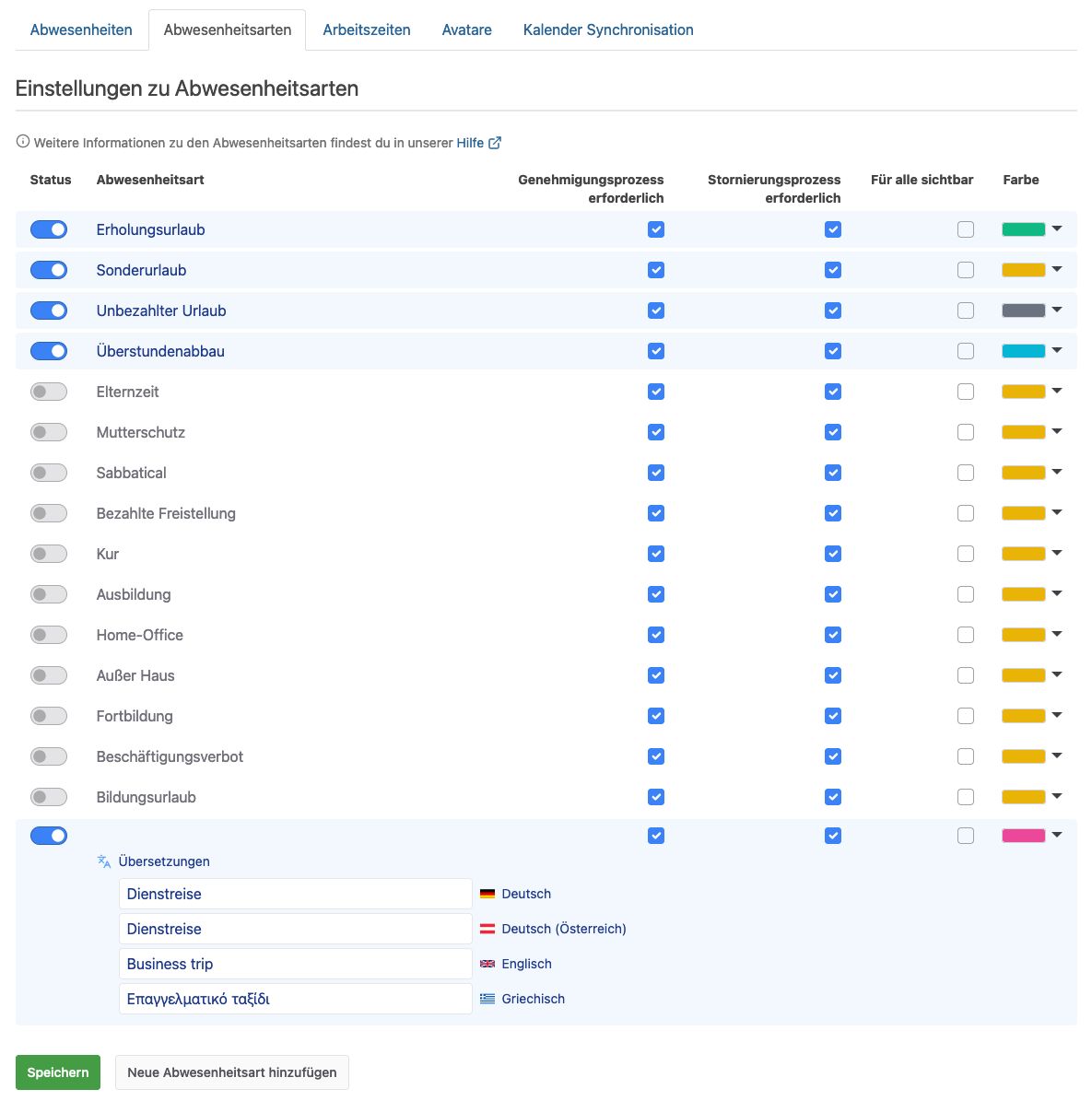The width and height of the screenshot is (1092, 1101).
Task: Click the Austrian flag icon
Action: (x=487, y=929)
